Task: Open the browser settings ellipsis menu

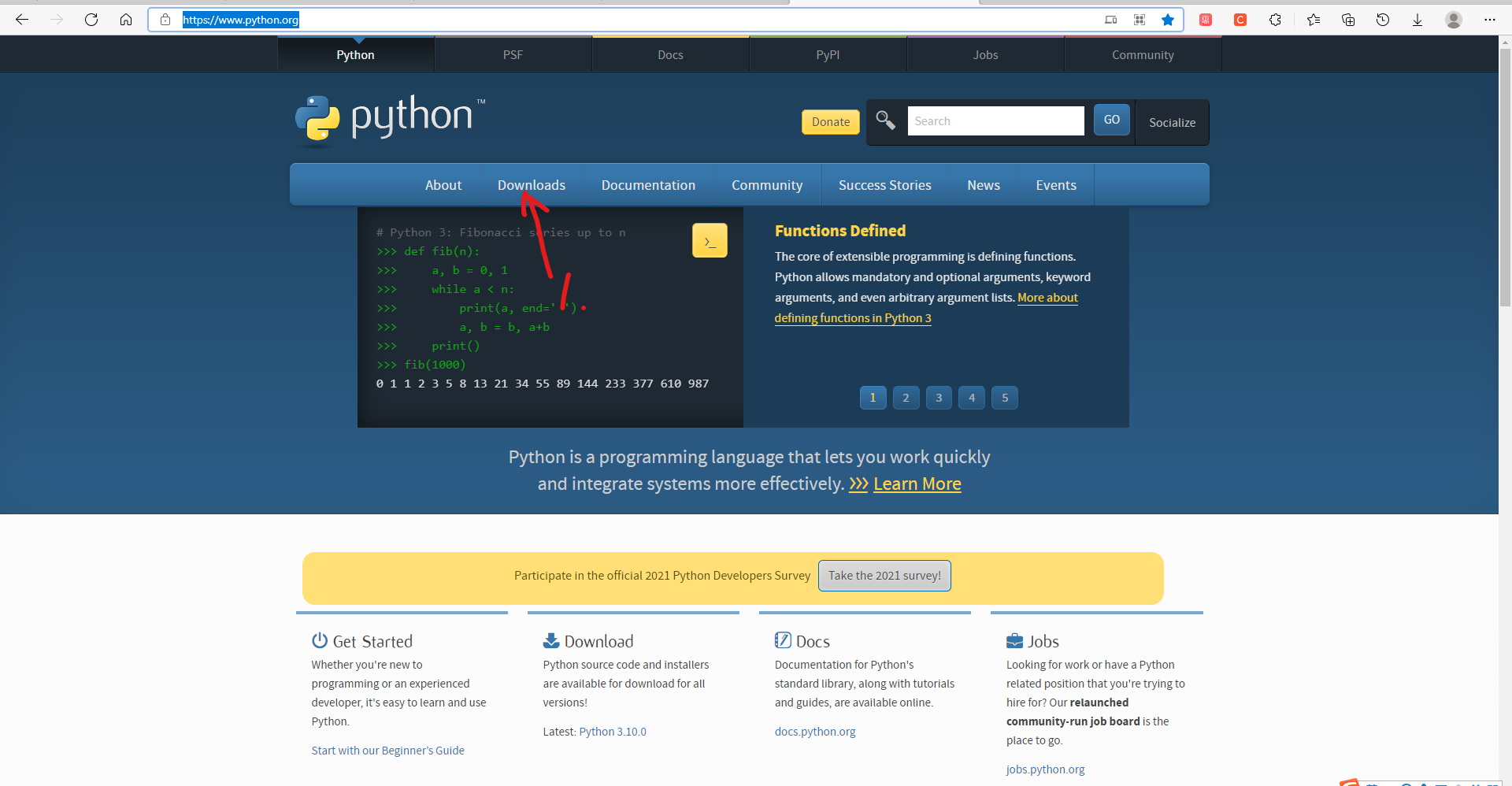Action: pos(1490,20)
